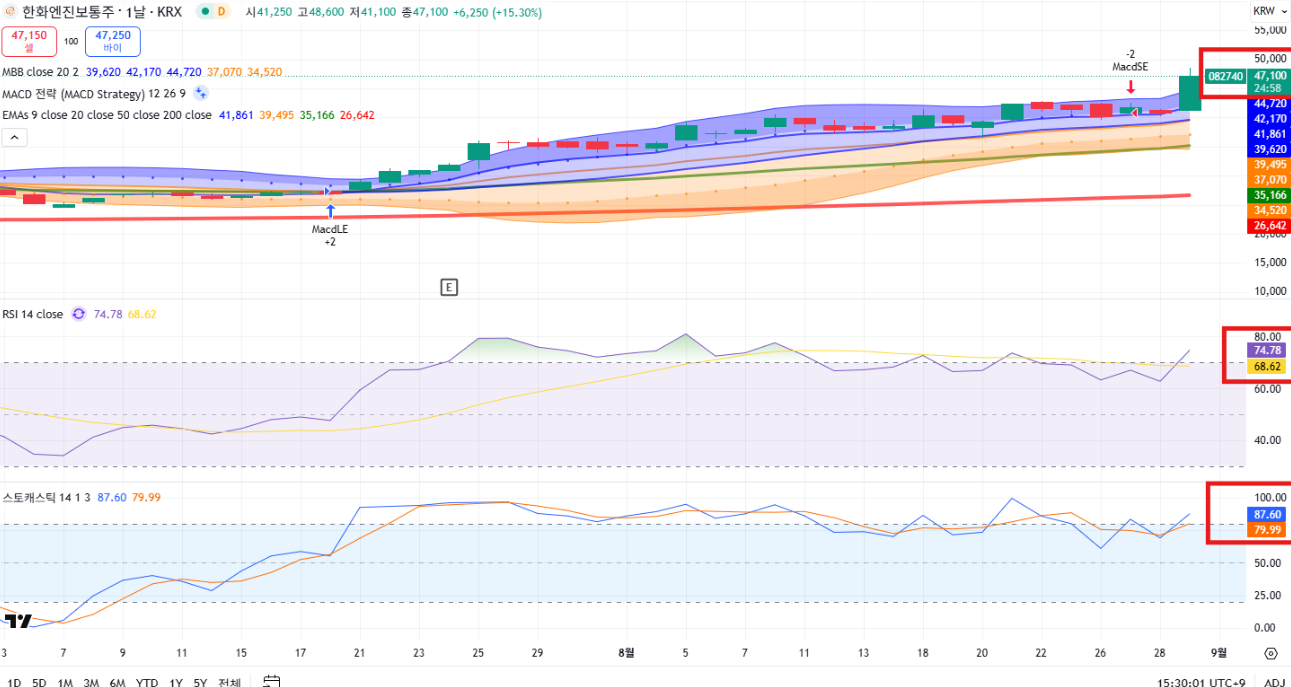This screenshot has width=1291, height=687.
Task: Click the 082740 symbol price label
Action: coord(1225,76)
